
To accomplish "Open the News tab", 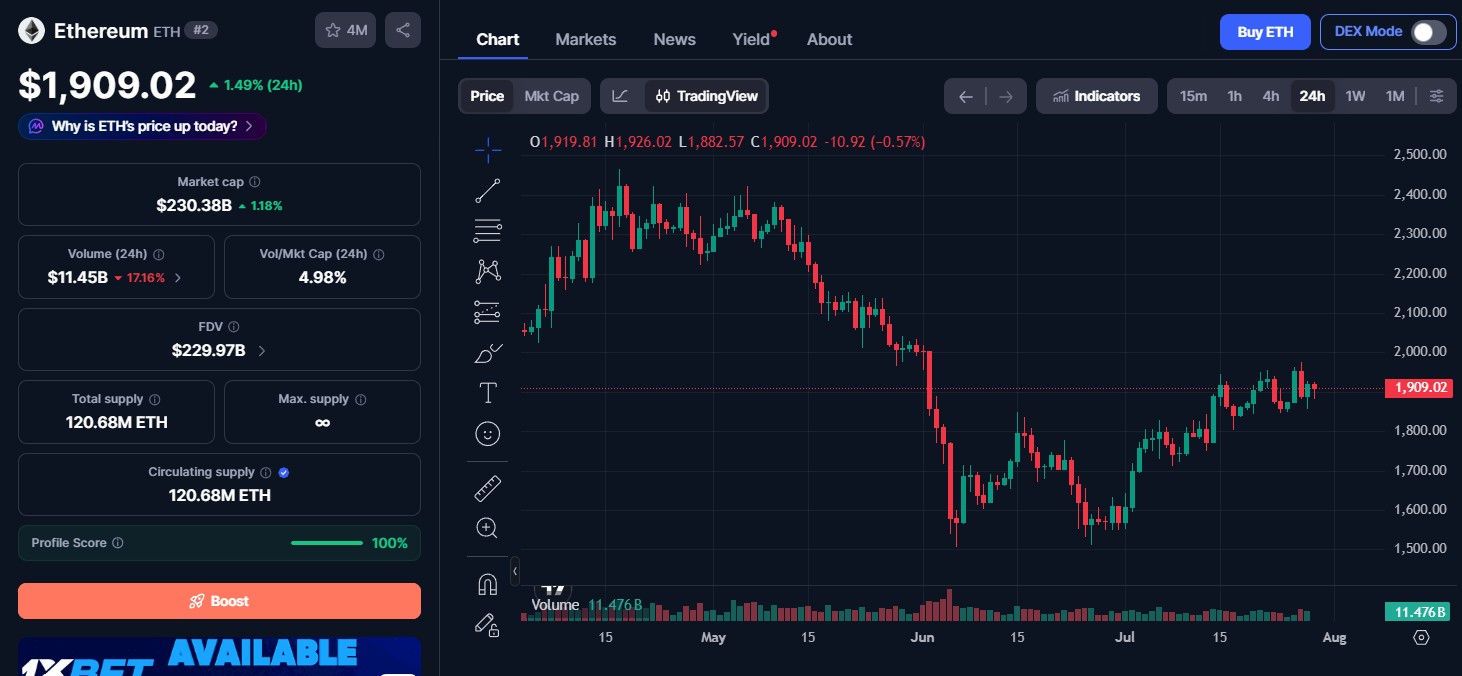I will click(x=674, y=39).
